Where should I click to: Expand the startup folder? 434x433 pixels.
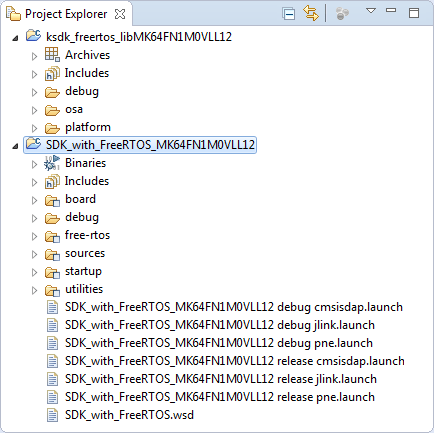coord(34,272)
